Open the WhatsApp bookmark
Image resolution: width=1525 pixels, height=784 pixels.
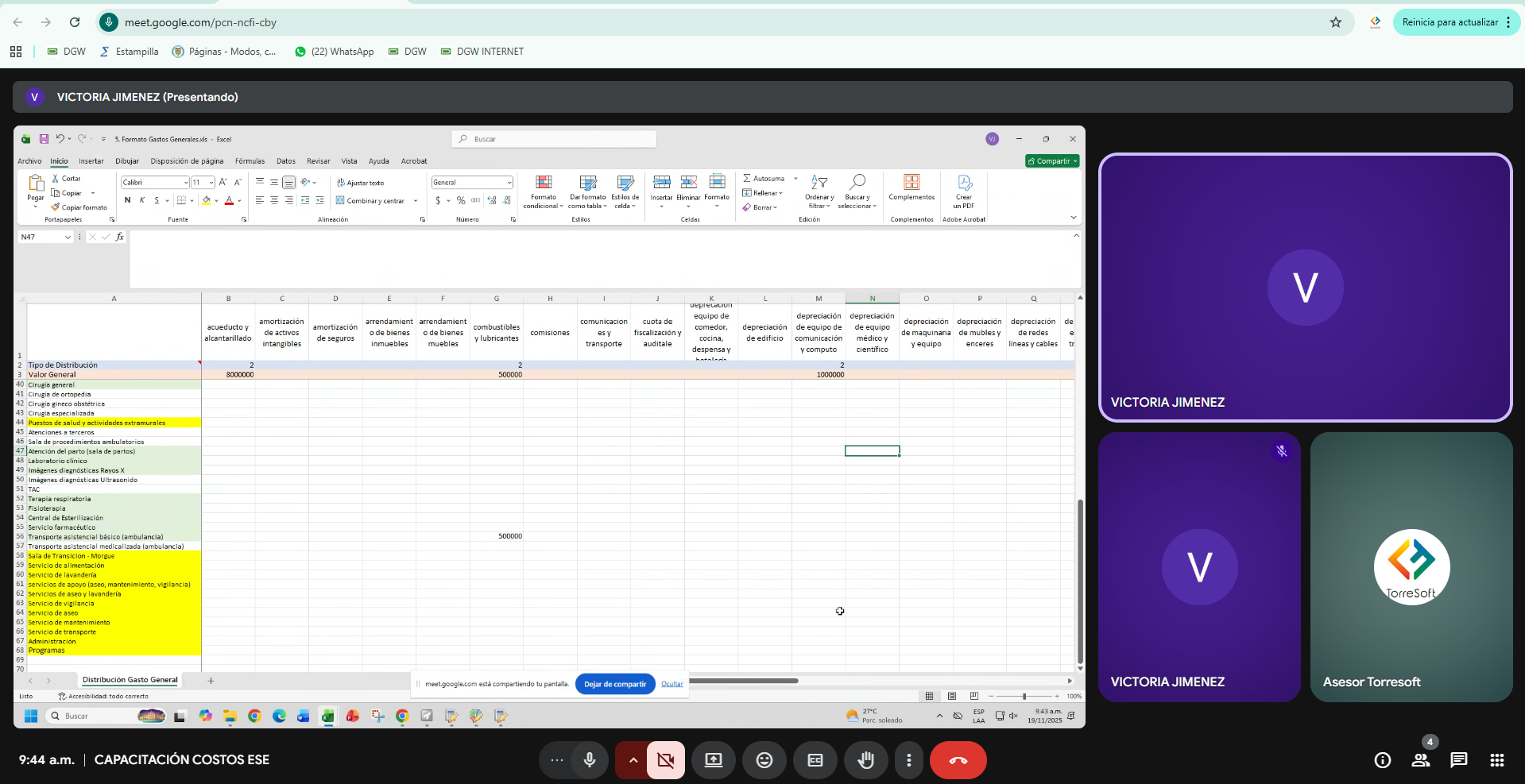(334, 52)
